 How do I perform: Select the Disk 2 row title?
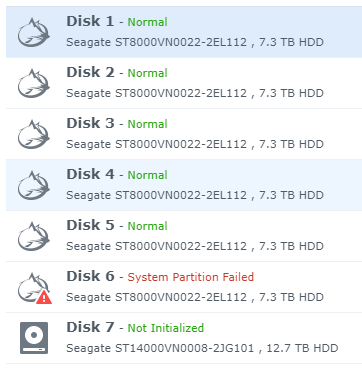(x=90, y=72)
